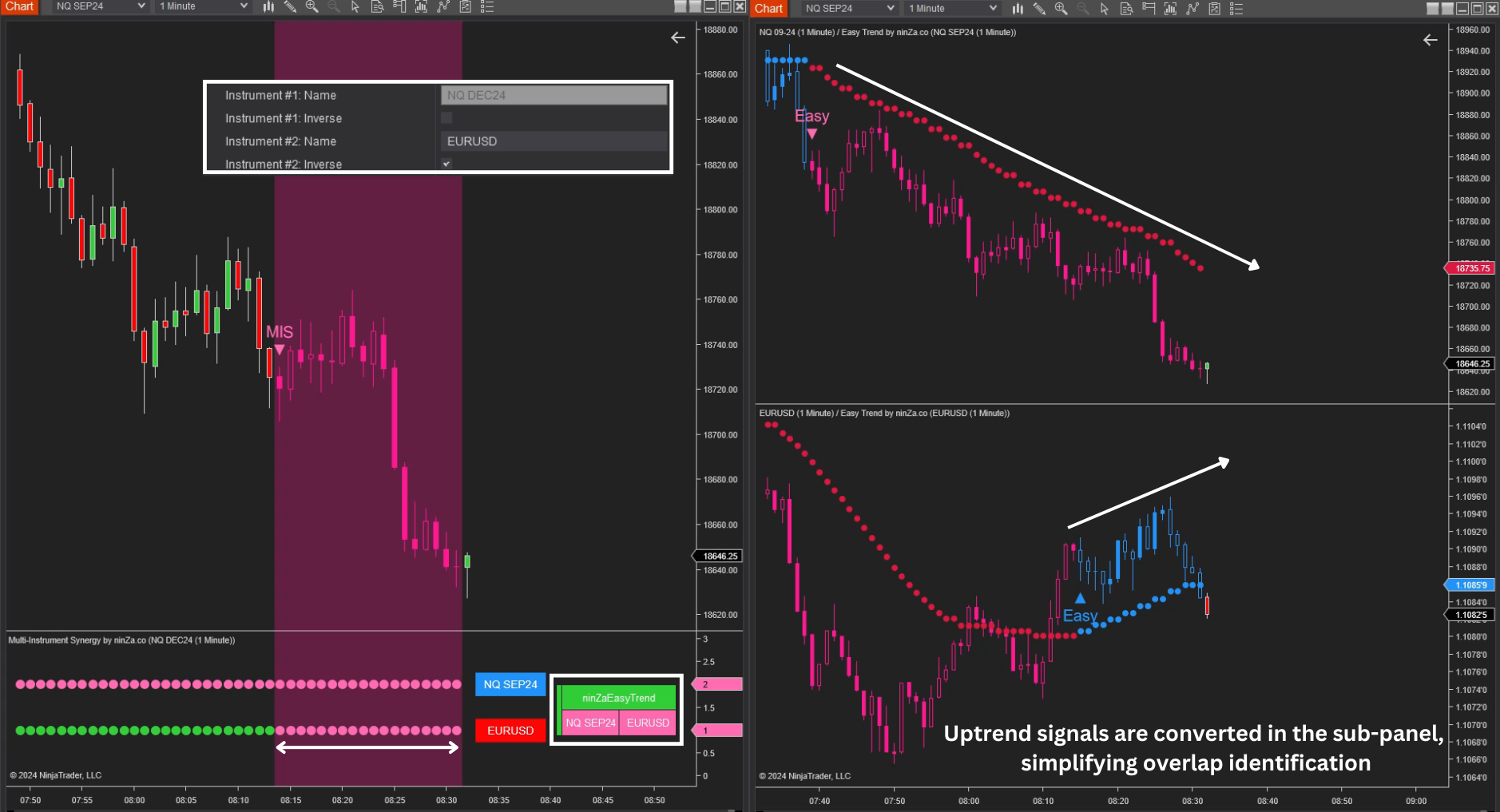Enable the Instrument #1: Inverse checkbox
This screenshot has height=812, width=1500.
click(446, 117)
